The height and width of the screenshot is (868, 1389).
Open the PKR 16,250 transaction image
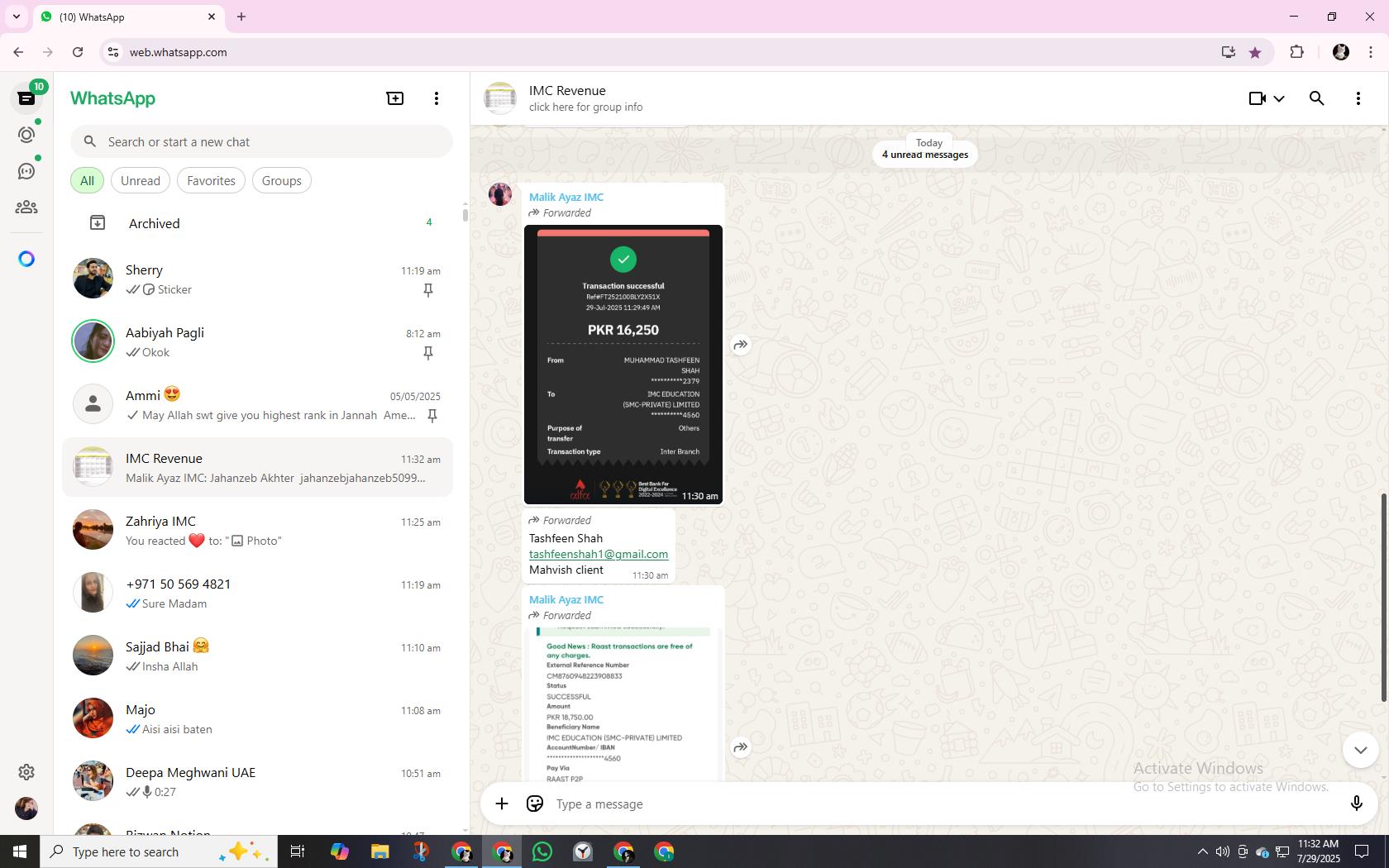(623, 365)
